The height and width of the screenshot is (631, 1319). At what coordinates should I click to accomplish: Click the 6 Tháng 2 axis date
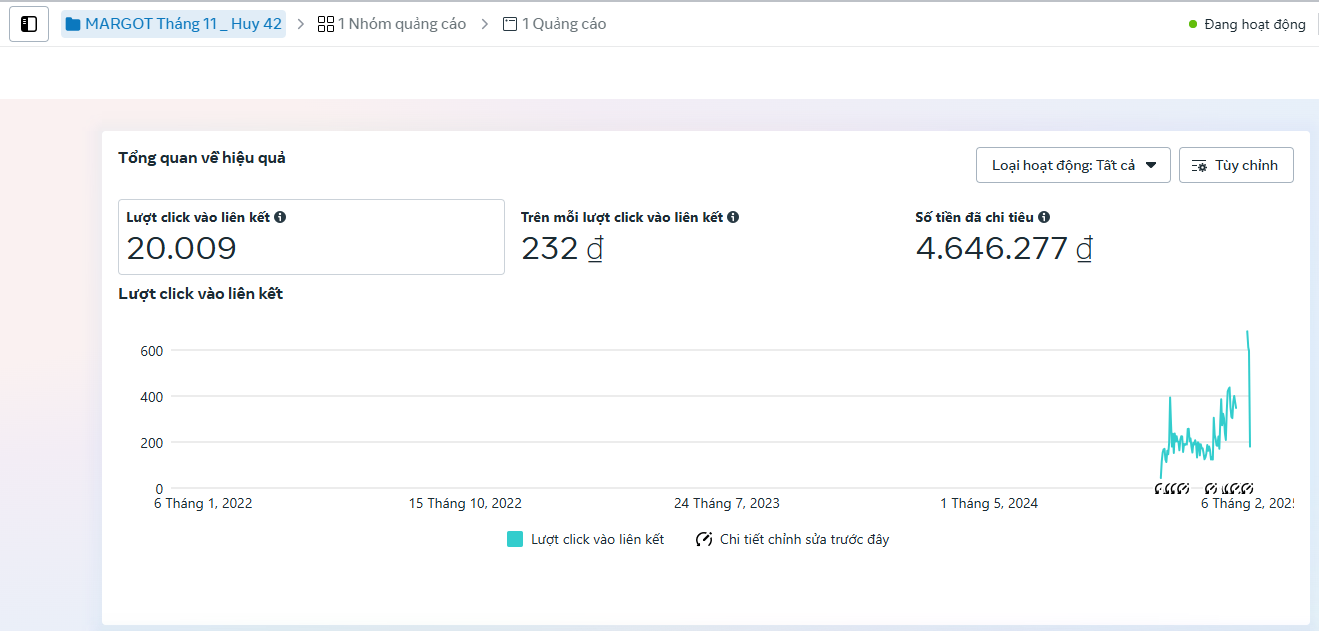coord(1247,503)
